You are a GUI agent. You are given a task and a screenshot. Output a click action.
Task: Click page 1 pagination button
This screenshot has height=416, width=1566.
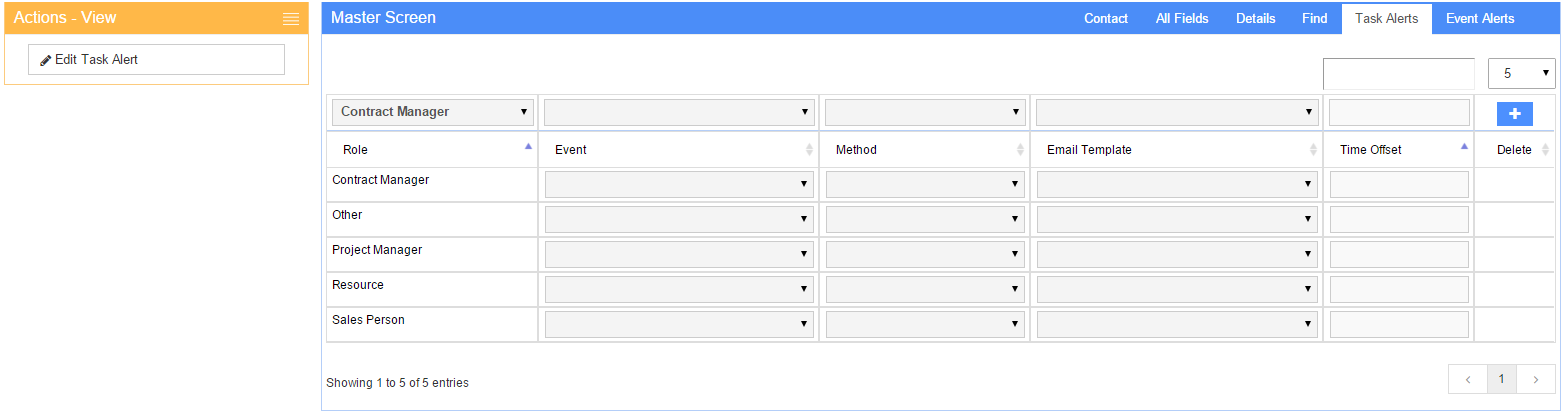click(1501, 379)
